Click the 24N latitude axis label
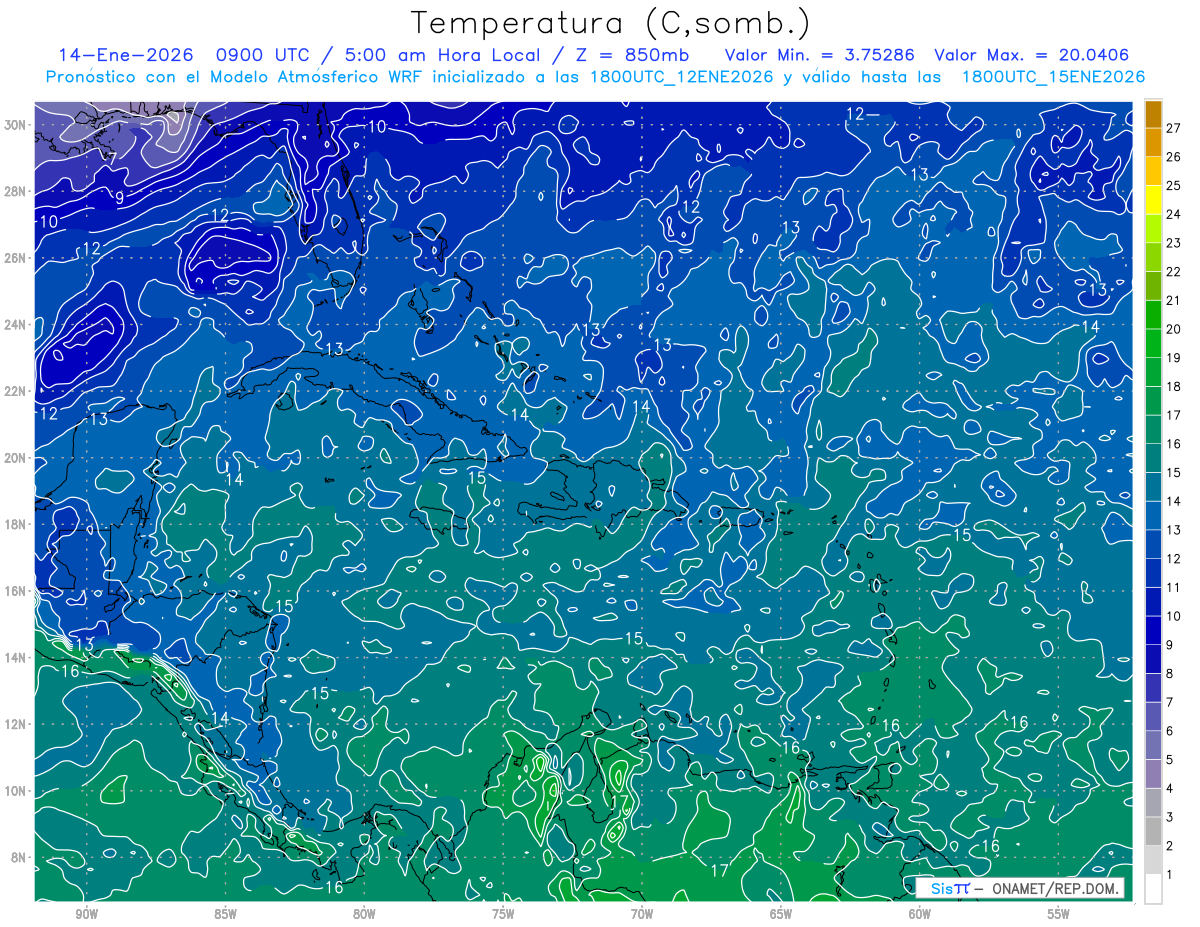The height and width of the screenshot is (927, 1200). click(x=17, y=324)
